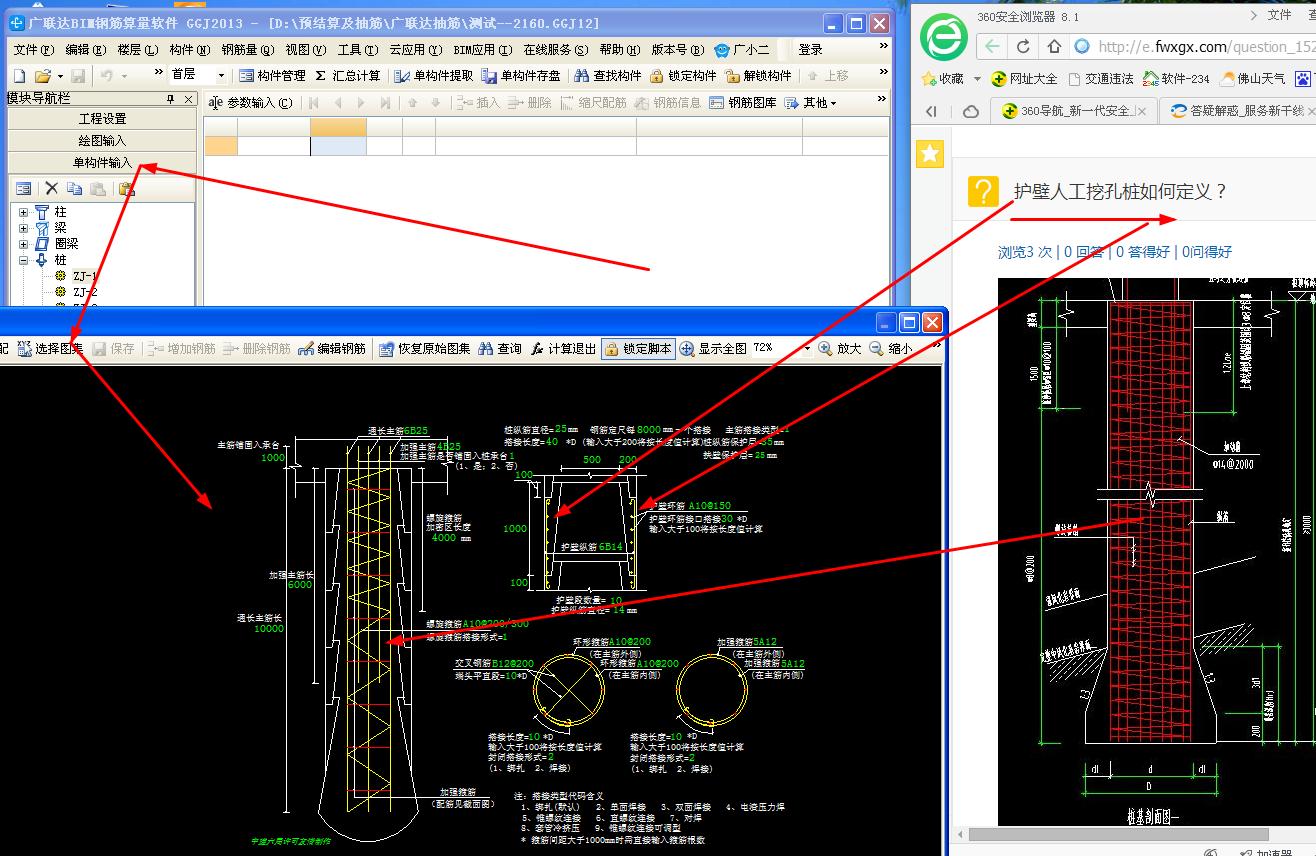Expand the 柱 tree node
Image resolution: width=1316 pixels, height=856 pixels.
pyautogui.click(x=24, y=212)
